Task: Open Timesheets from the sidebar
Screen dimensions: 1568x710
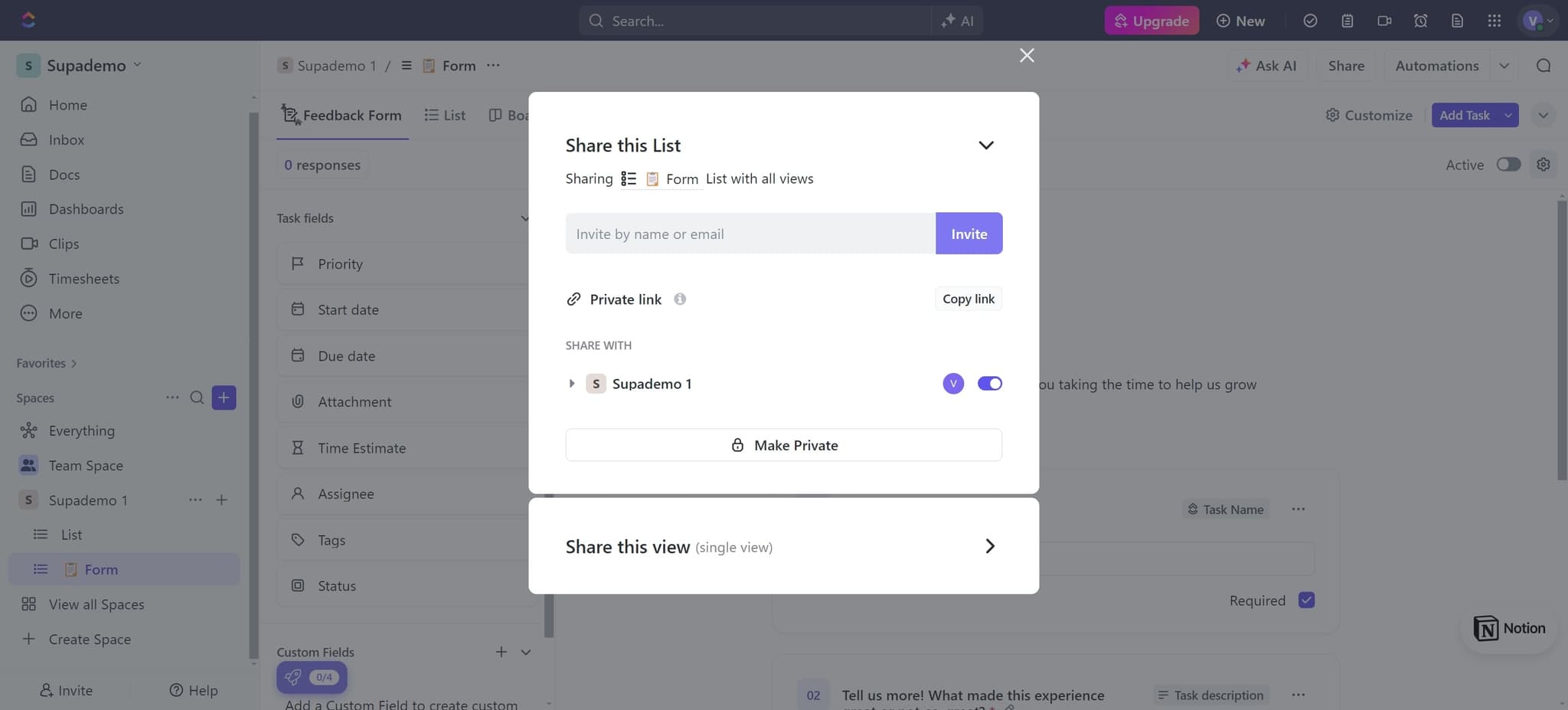Action: [x=83, y=278]
